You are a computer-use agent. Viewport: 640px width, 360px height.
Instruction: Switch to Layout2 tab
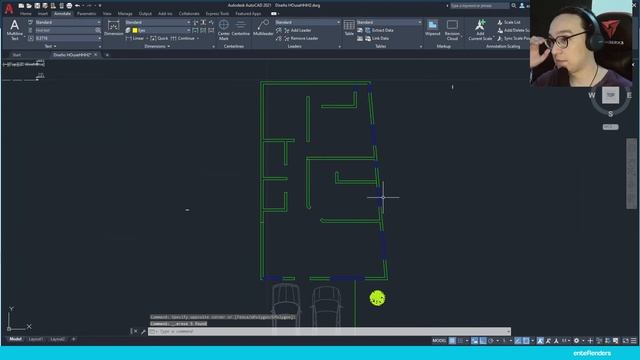(x=58, y=339)
